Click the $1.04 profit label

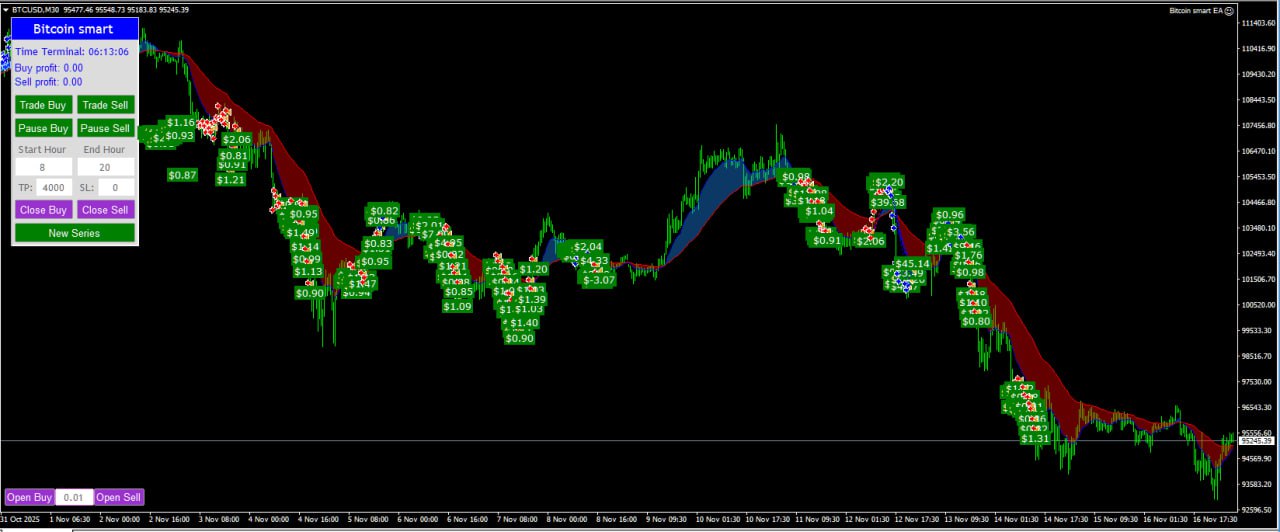819,211
